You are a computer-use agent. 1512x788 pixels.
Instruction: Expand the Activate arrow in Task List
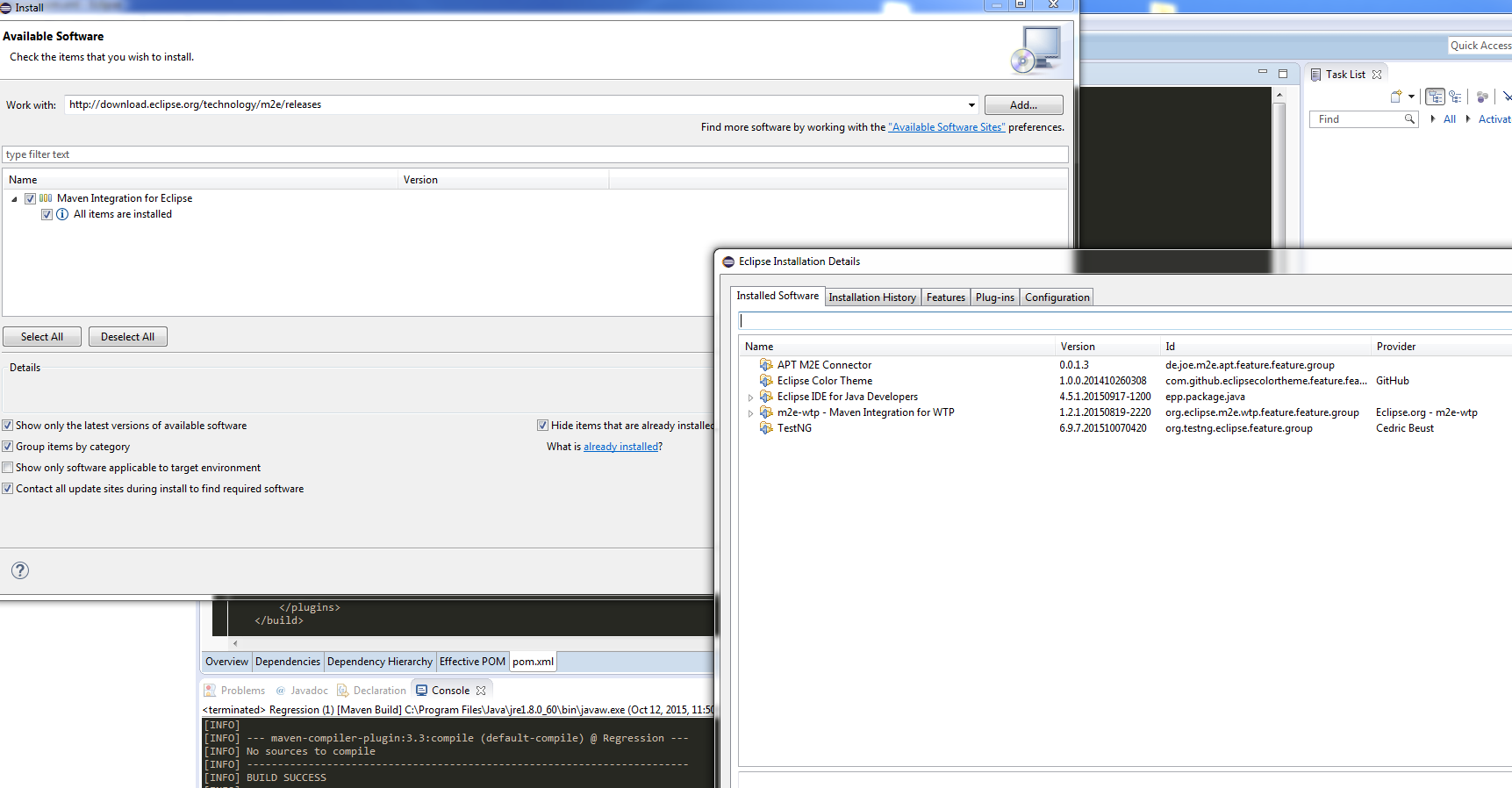coord(1468,119)
